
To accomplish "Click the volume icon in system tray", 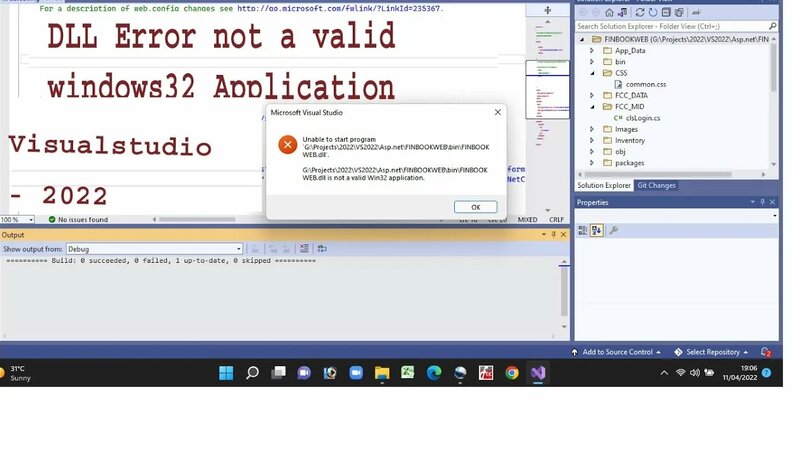I will tap(694, 373).
